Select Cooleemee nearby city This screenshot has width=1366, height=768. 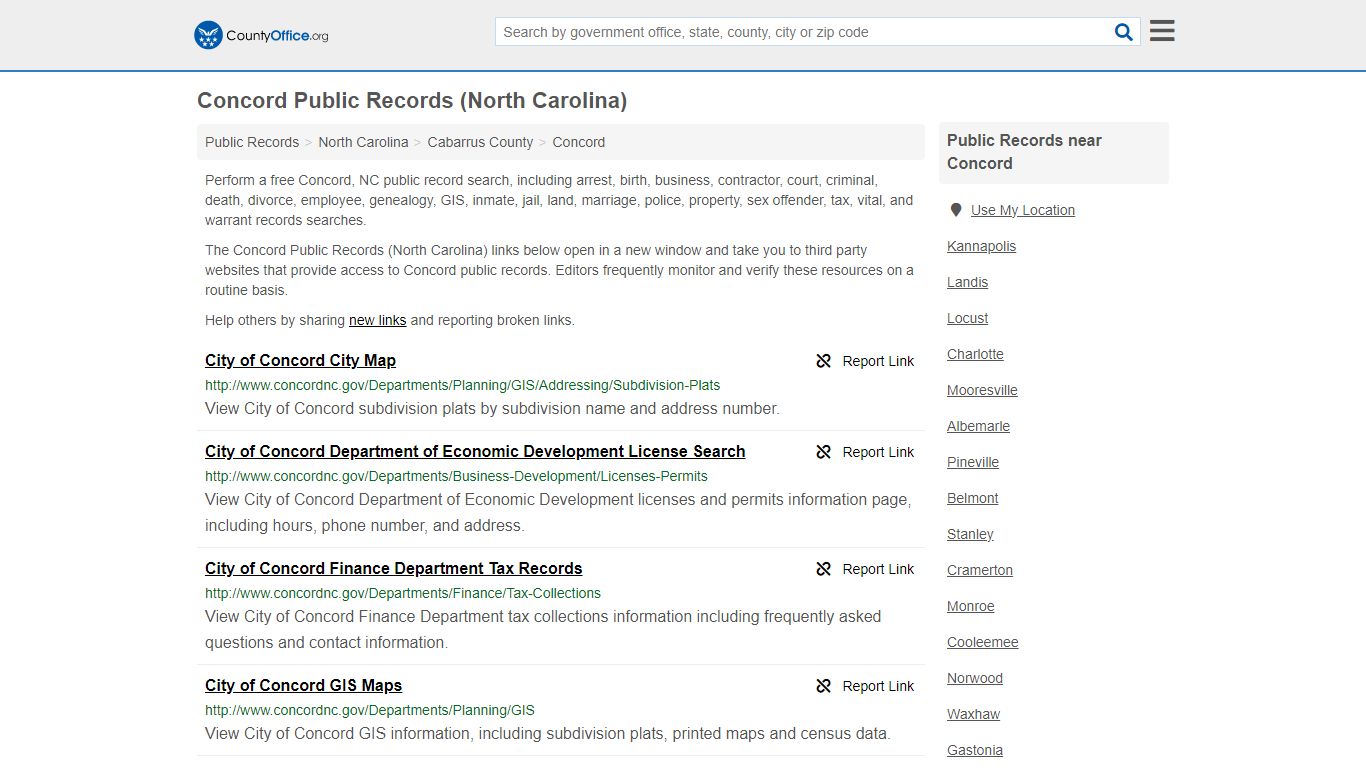click(982, 642)
